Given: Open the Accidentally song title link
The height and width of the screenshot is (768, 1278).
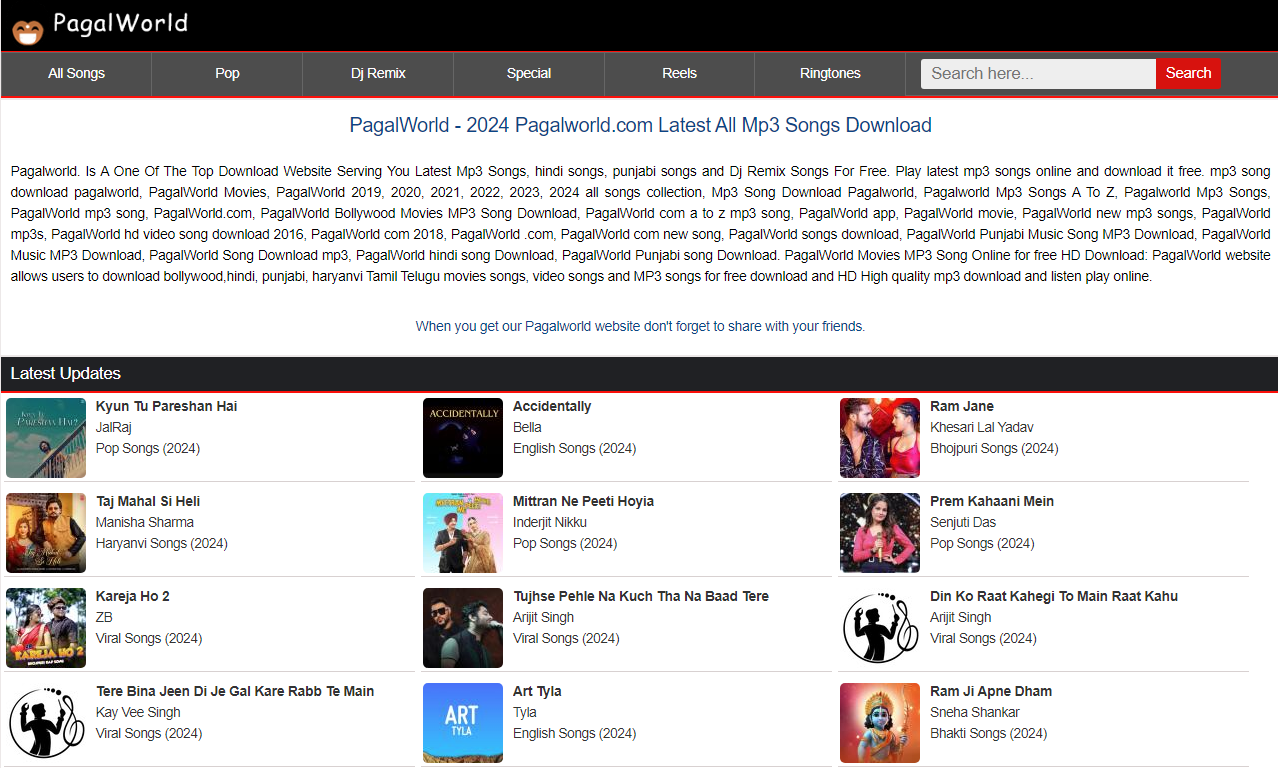Looking at the screenshot, I should (552, 406).
